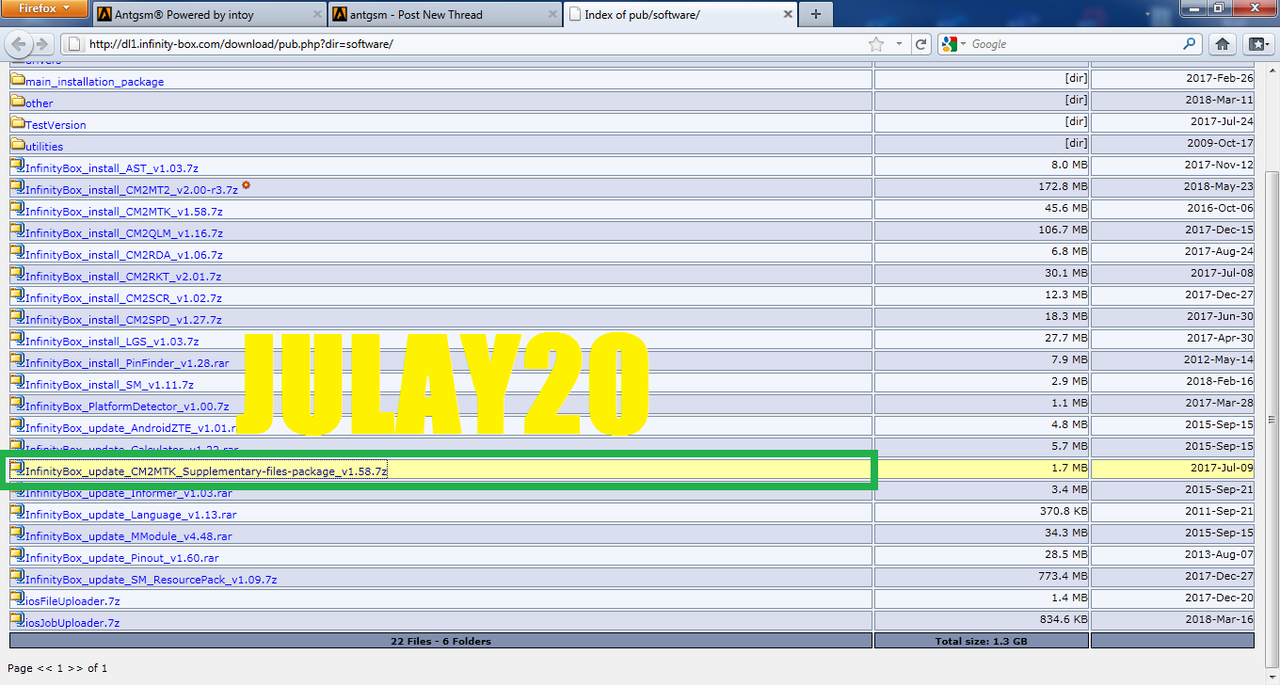The image size is (1280, 685).
Task: Download InfinityBox_install_CM2RKT_v2.01.7z
Action: [123, 277]
